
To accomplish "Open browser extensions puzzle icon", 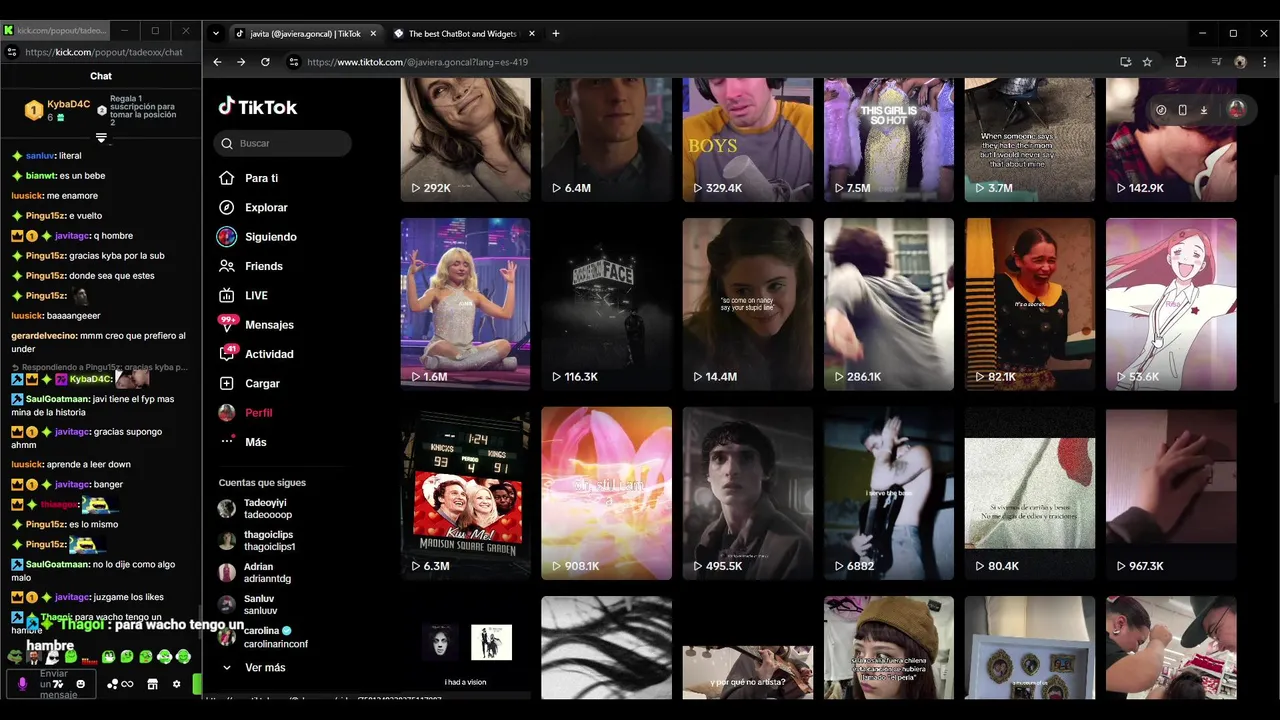I will coord(1181,62).
